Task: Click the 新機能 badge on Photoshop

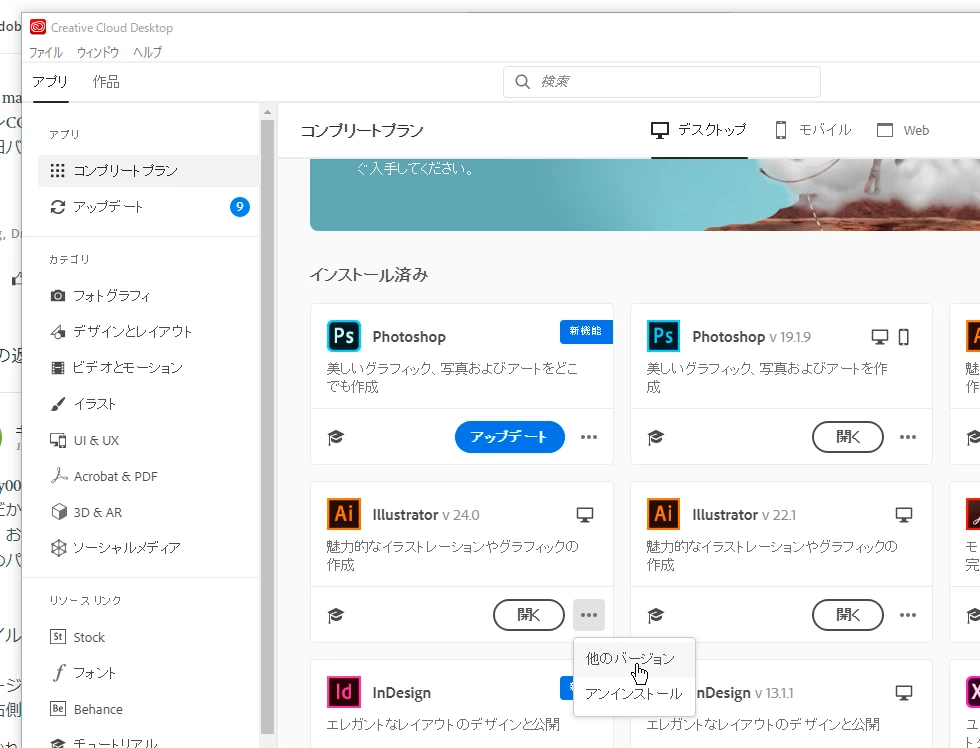Action: coord(586,331)
